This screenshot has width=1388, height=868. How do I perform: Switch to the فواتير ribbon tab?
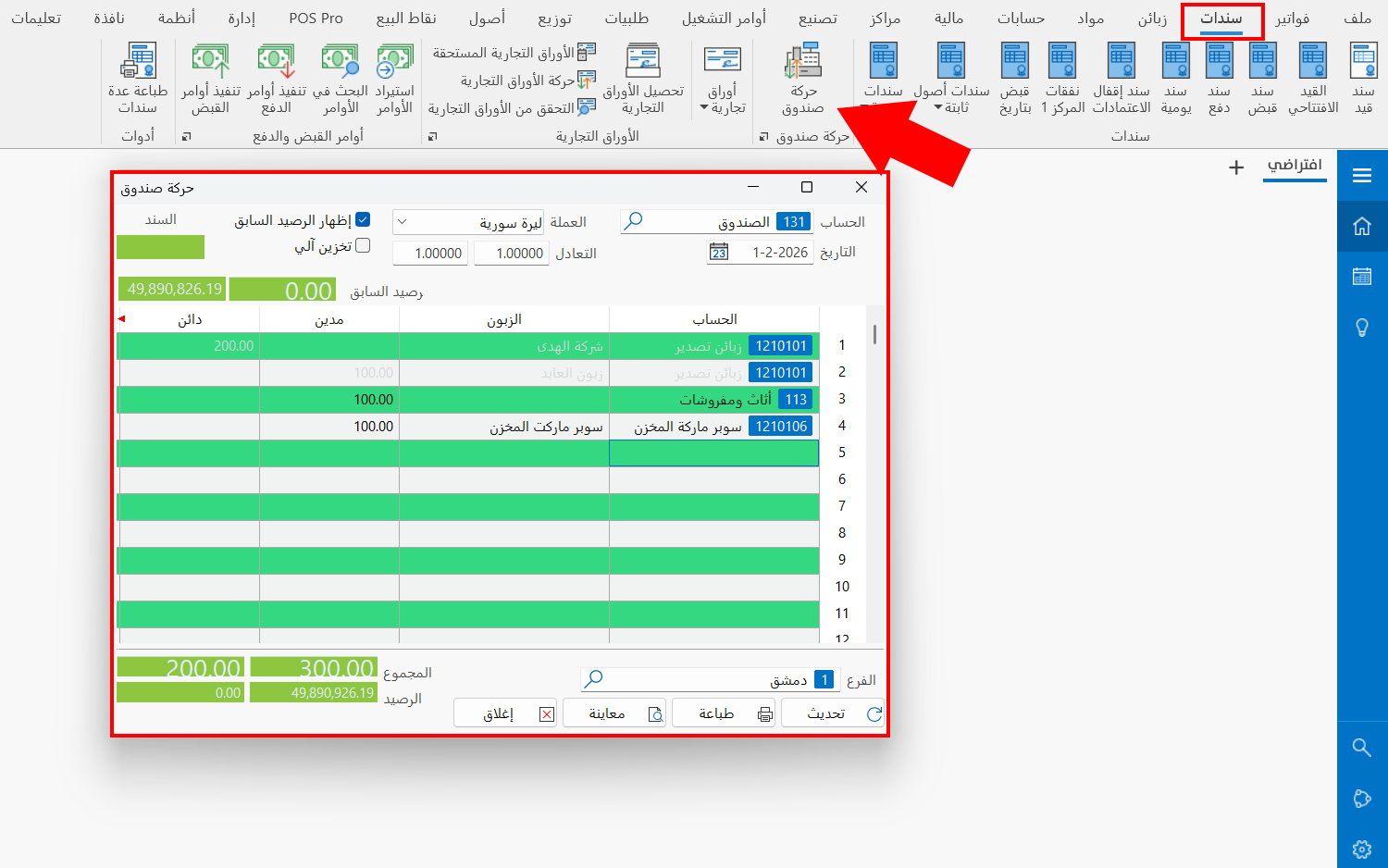click(x=1293, y=19)
